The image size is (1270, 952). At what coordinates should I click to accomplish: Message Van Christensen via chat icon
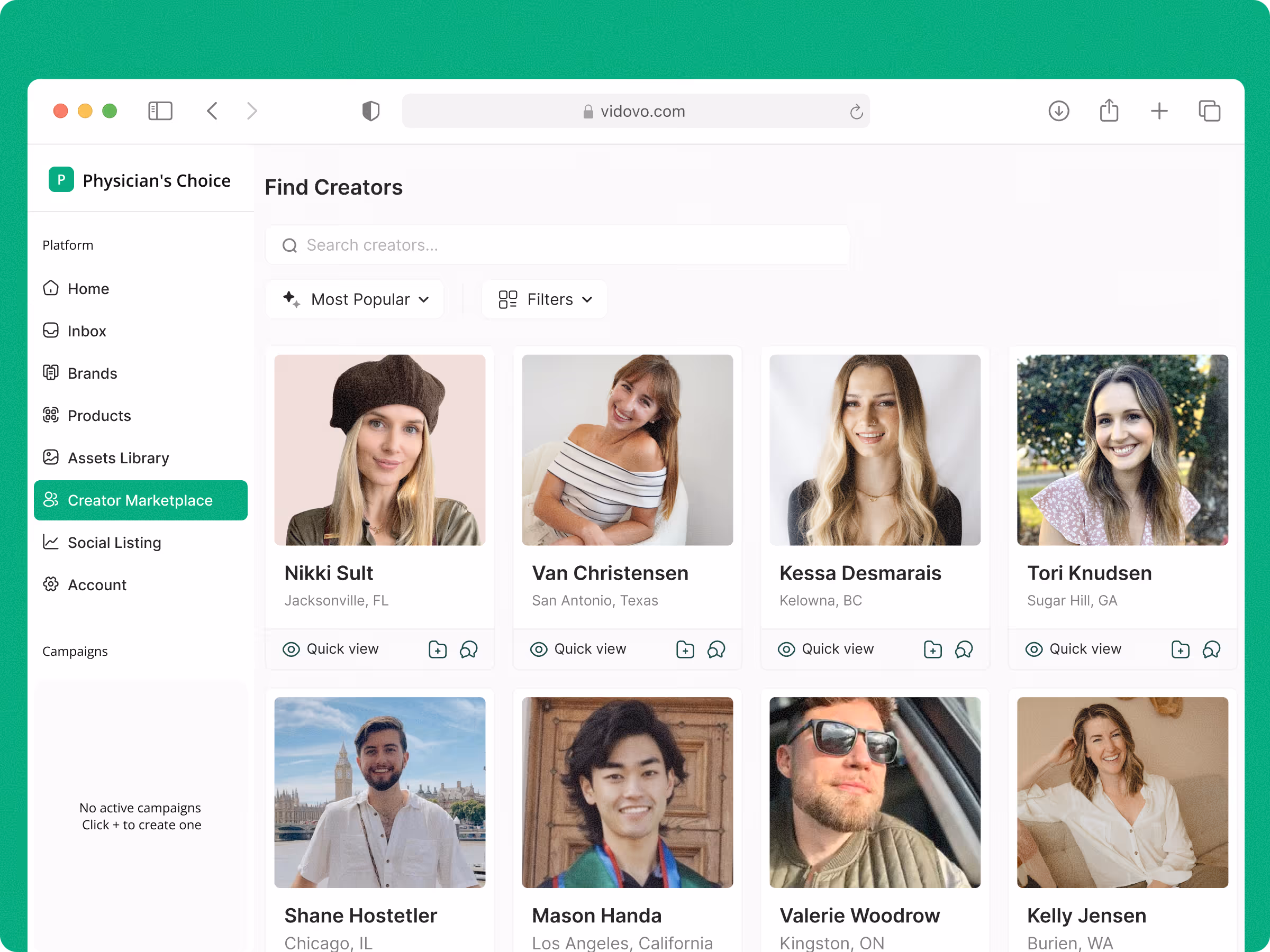[x=716, y=649]
